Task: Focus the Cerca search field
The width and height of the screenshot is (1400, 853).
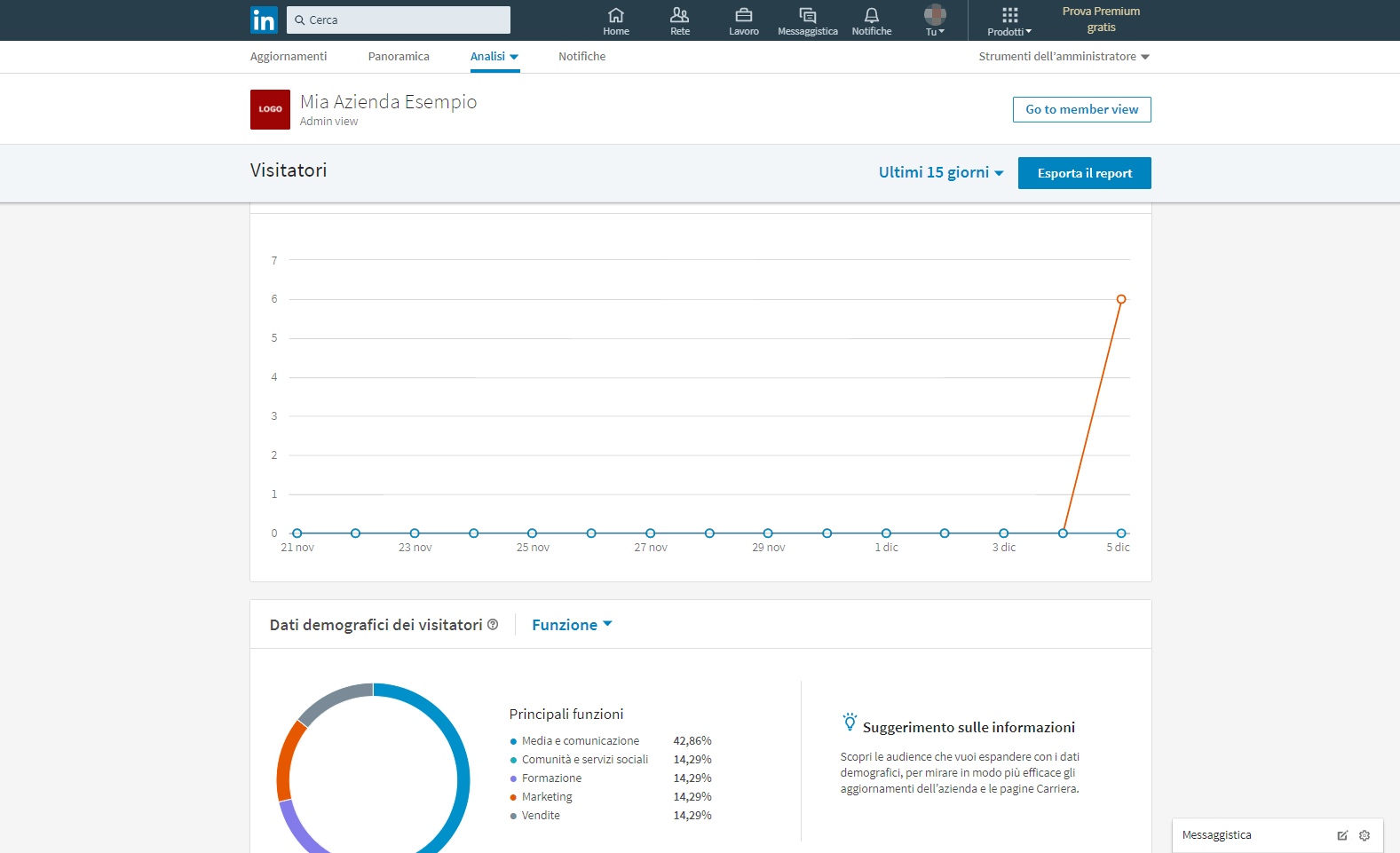Action: [x=399, y=20]
